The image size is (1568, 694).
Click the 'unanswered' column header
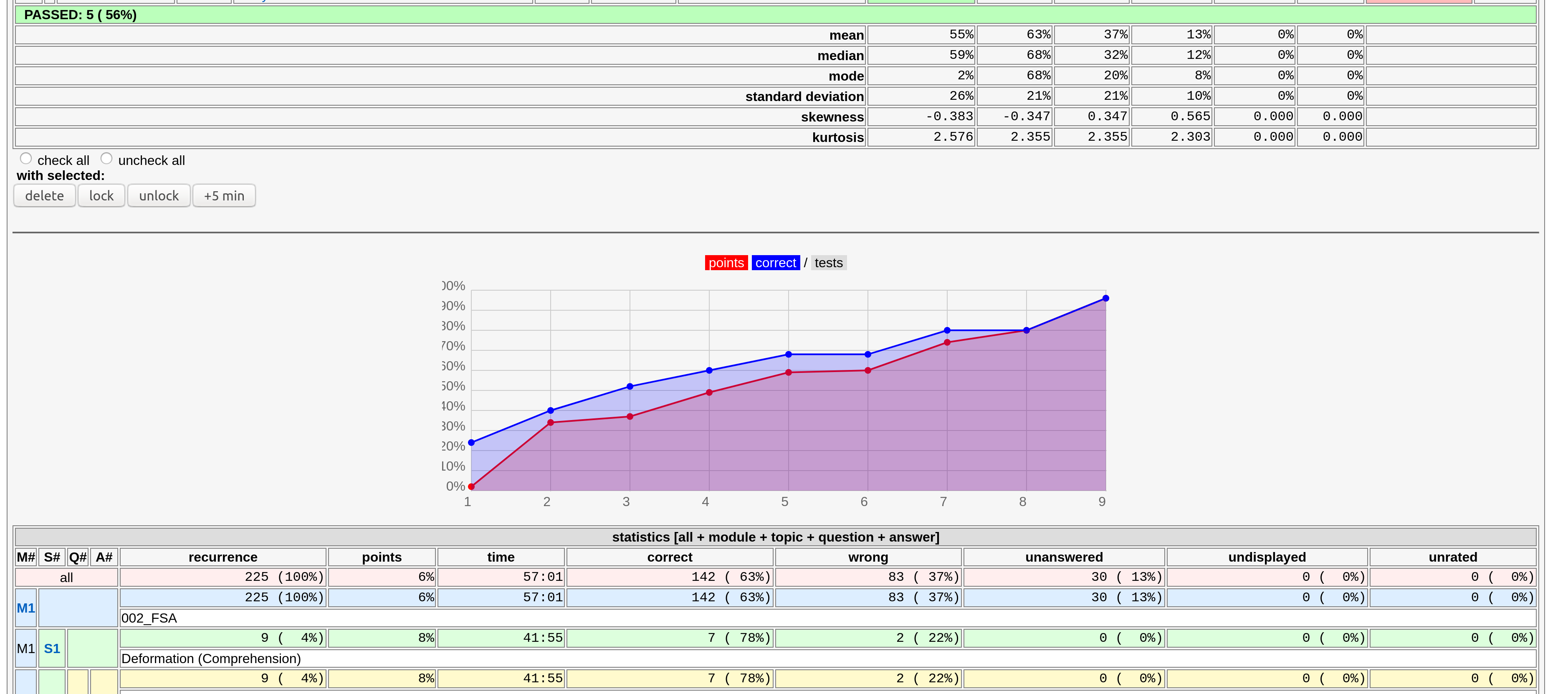1063,557
